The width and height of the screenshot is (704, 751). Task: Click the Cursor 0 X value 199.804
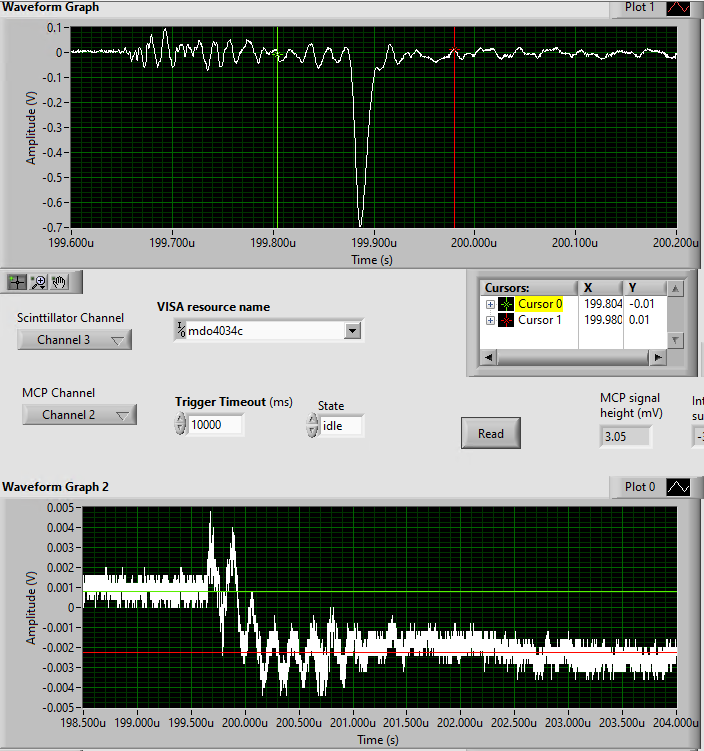(602, 304)
